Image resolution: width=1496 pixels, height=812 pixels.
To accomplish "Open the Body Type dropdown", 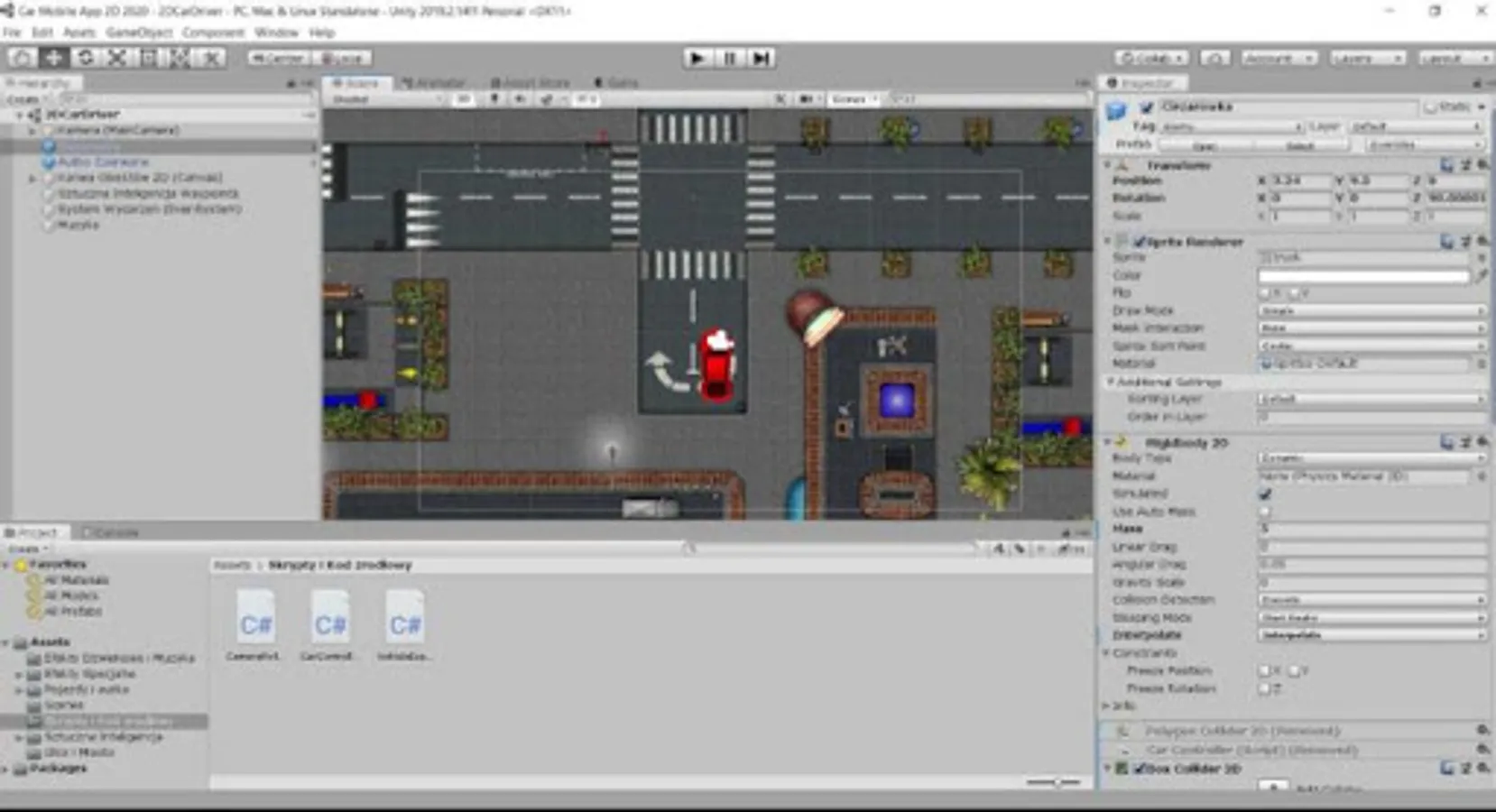I will [x=1371, y=458].
